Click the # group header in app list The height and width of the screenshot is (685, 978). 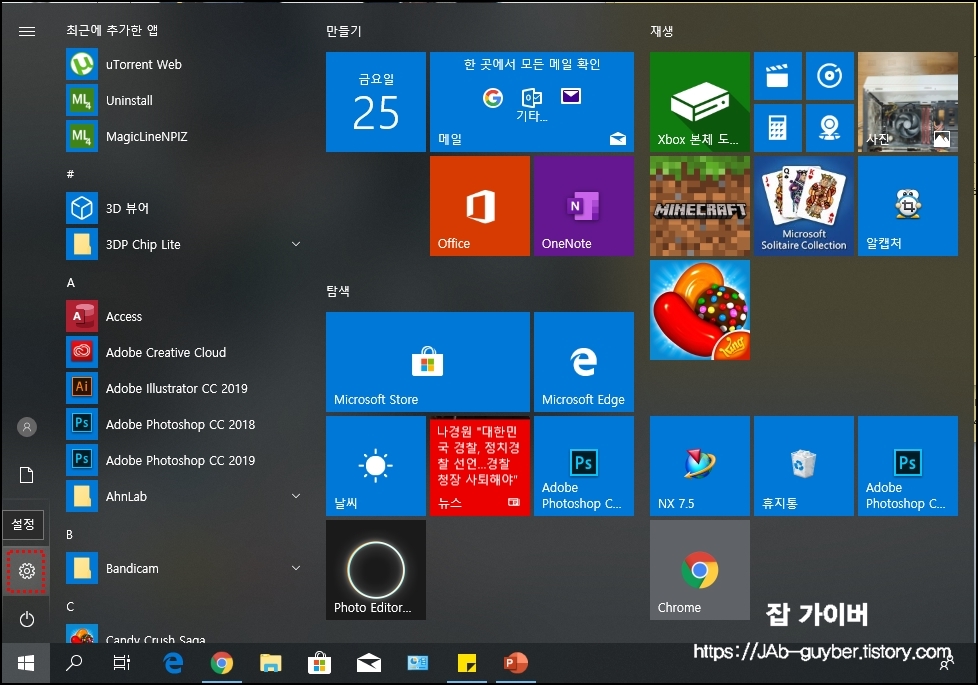click(70, 174)
